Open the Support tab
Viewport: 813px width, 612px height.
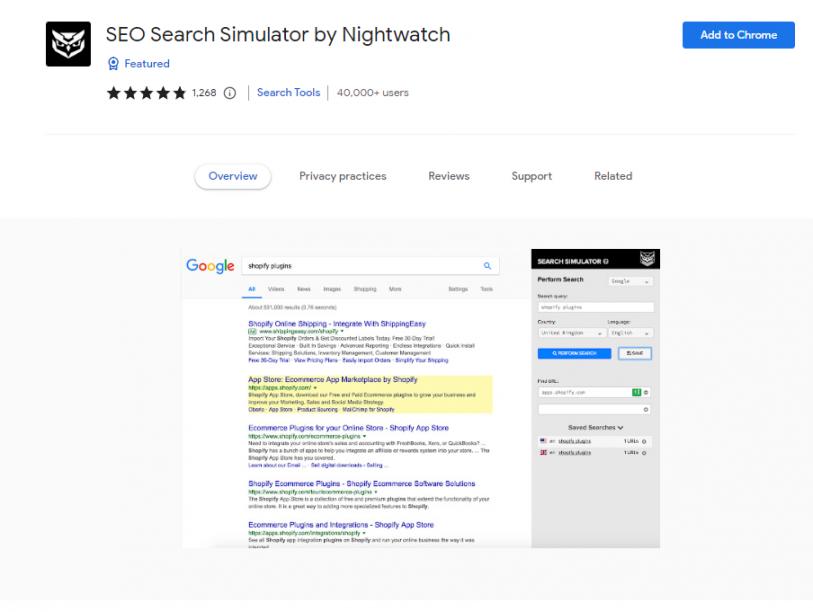531,176
